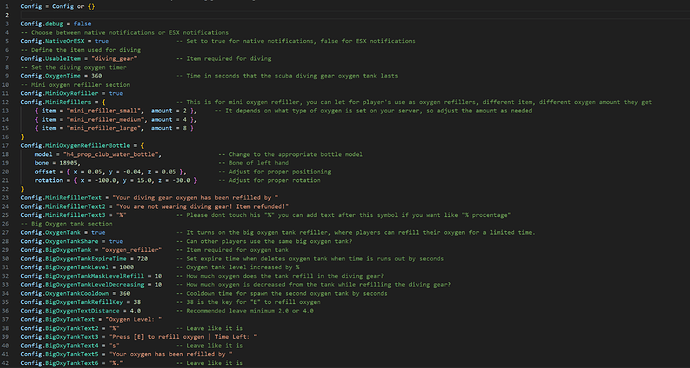The width and height of the screenshot is (690, 368).
Task: Click the comment "-- Oxygen tank level increased by %"
Action: coord(238,267)
